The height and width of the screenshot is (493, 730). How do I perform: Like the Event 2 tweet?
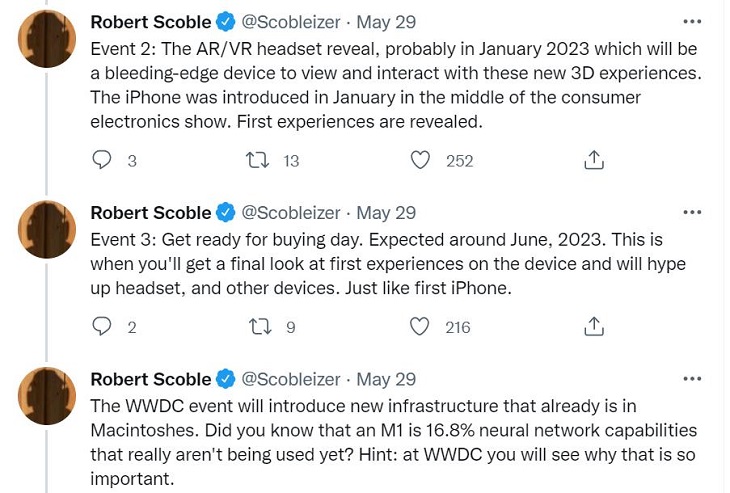421,160
